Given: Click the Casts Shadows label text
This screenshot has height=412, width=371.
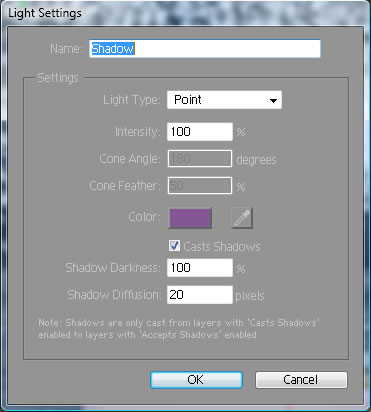Looking at the screenshot, I should coord(222,247).
